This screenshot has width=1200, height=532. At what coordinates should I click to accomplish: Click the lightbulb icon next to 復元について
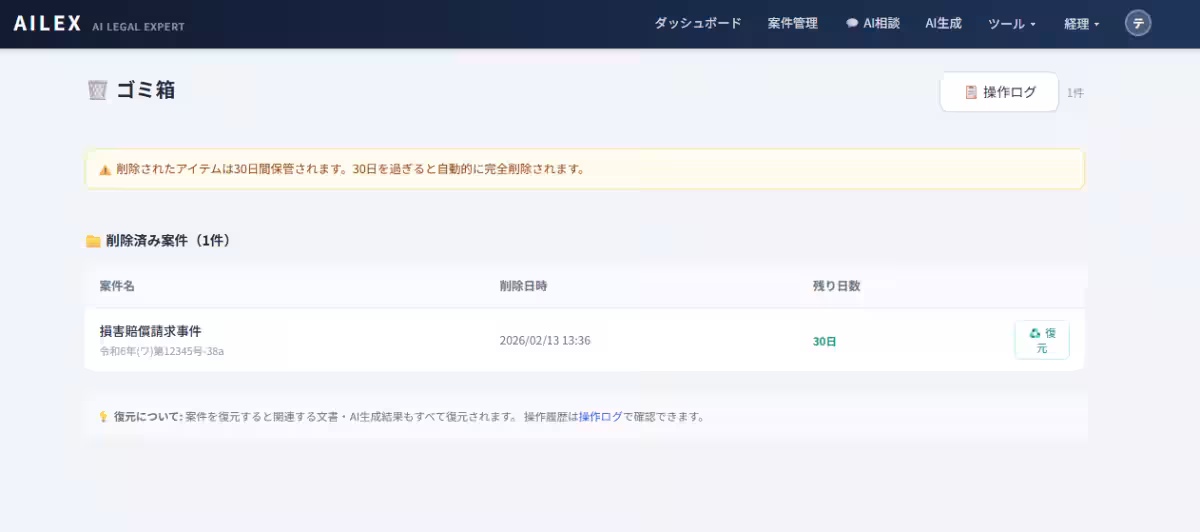(103, 417)
